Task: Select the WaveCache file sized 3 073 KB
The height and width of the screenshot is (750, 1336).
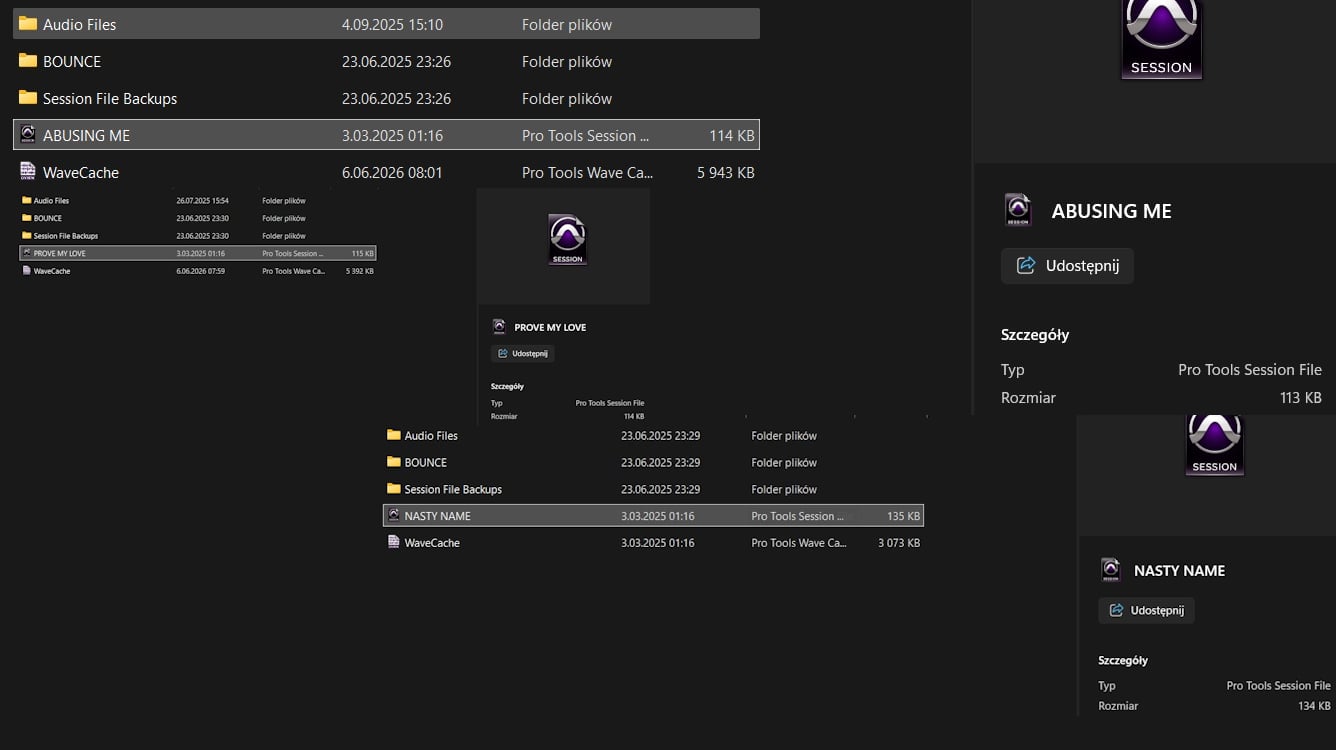Action: tap(653, 542)
